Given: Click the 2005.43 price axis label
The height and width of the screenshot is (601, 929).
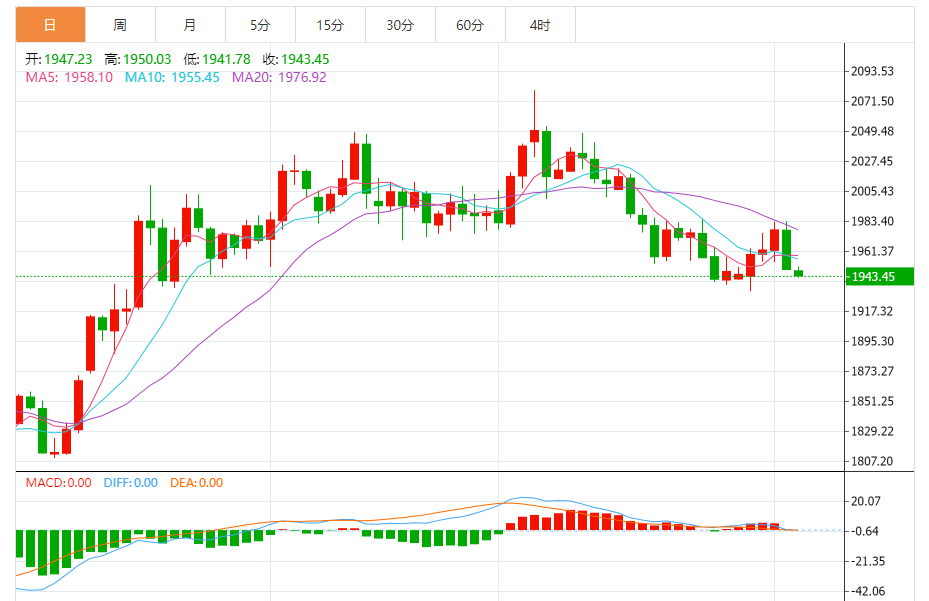Looking at the screenshot, I should pyautogui.click(x=872, y=191).
